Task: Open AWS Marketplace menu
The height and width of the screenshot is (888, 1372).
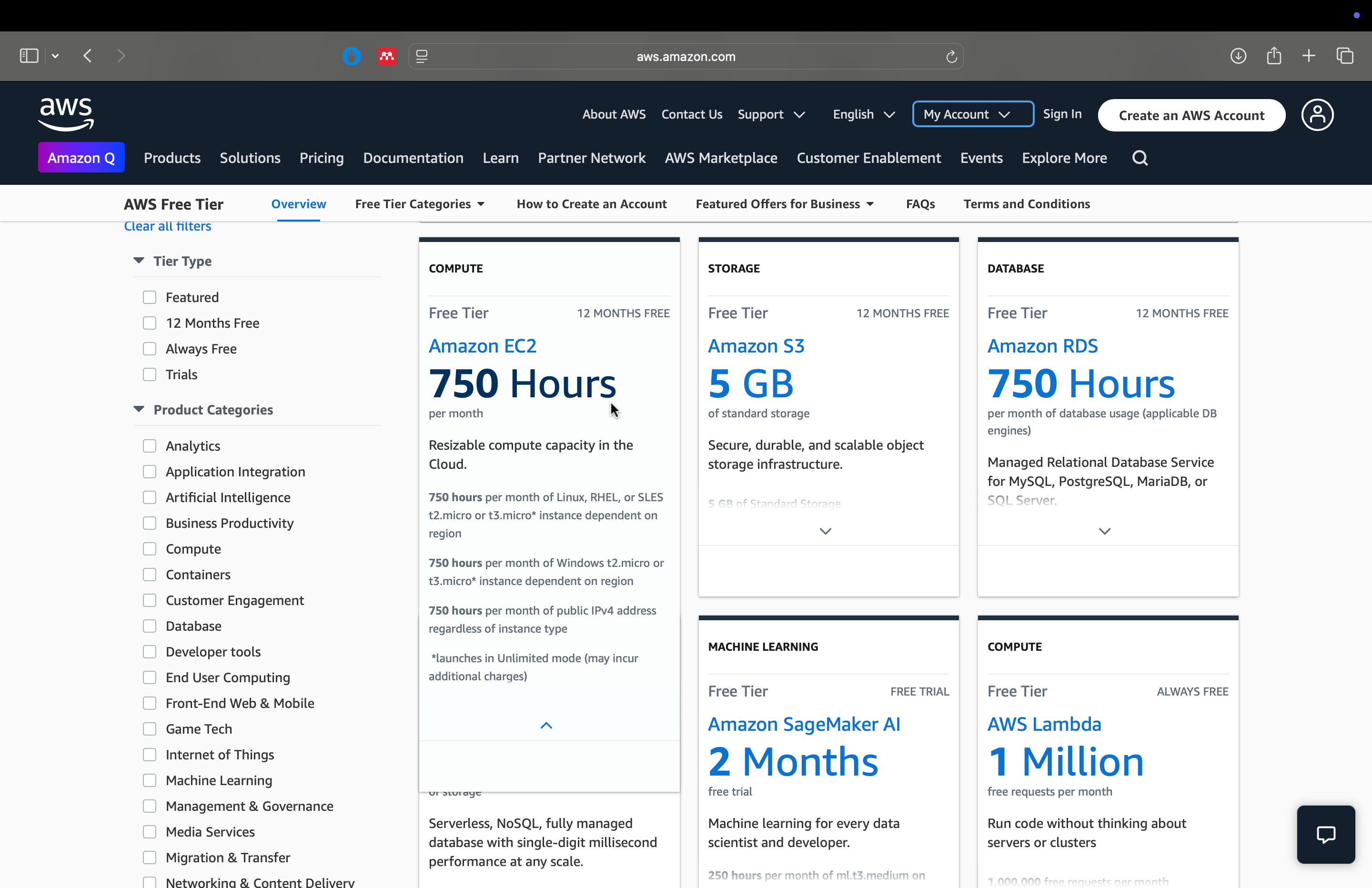Action: coord(721,158)
